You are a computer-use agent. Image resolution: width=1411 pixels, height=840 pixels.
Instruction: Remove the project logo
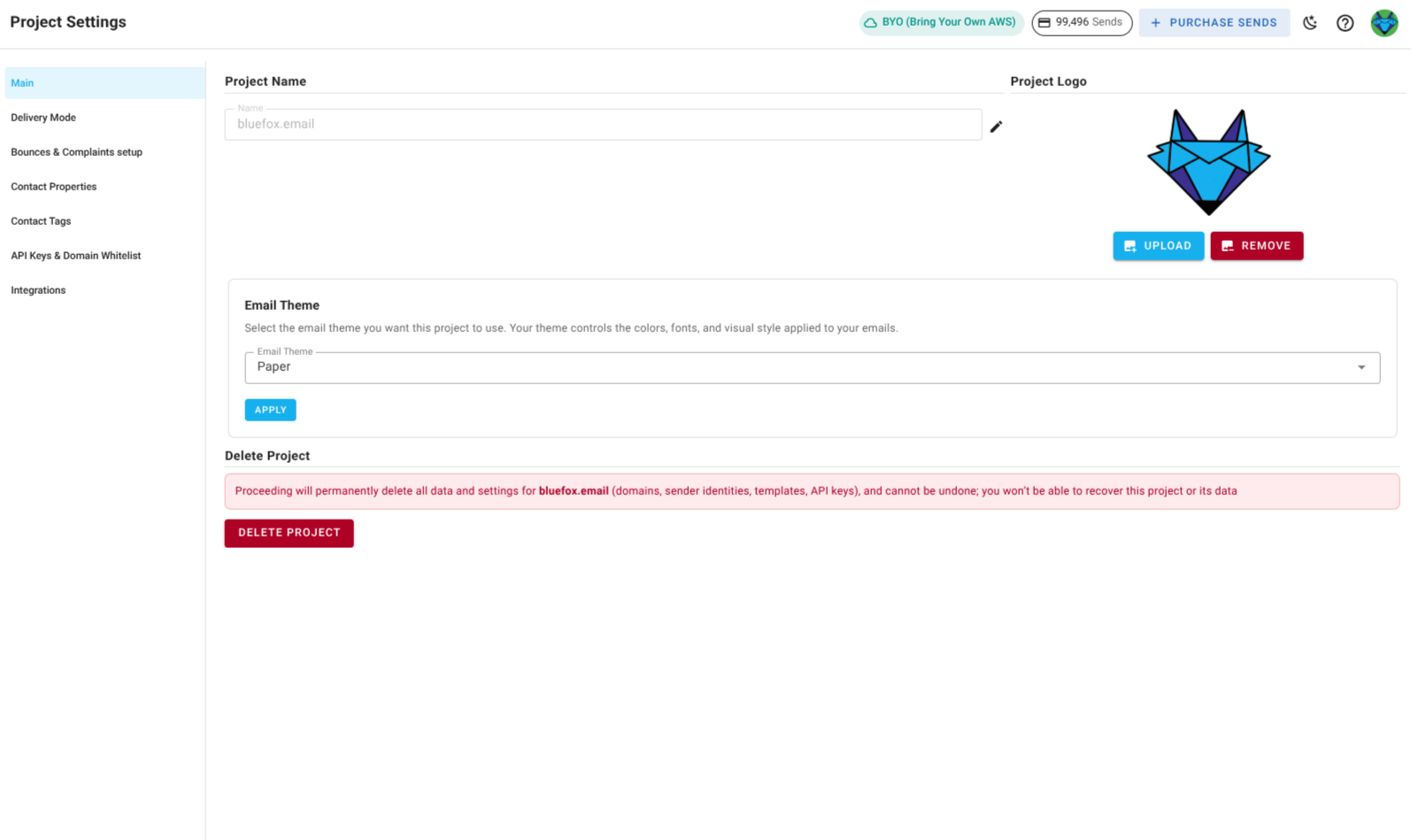[1256, 246]
